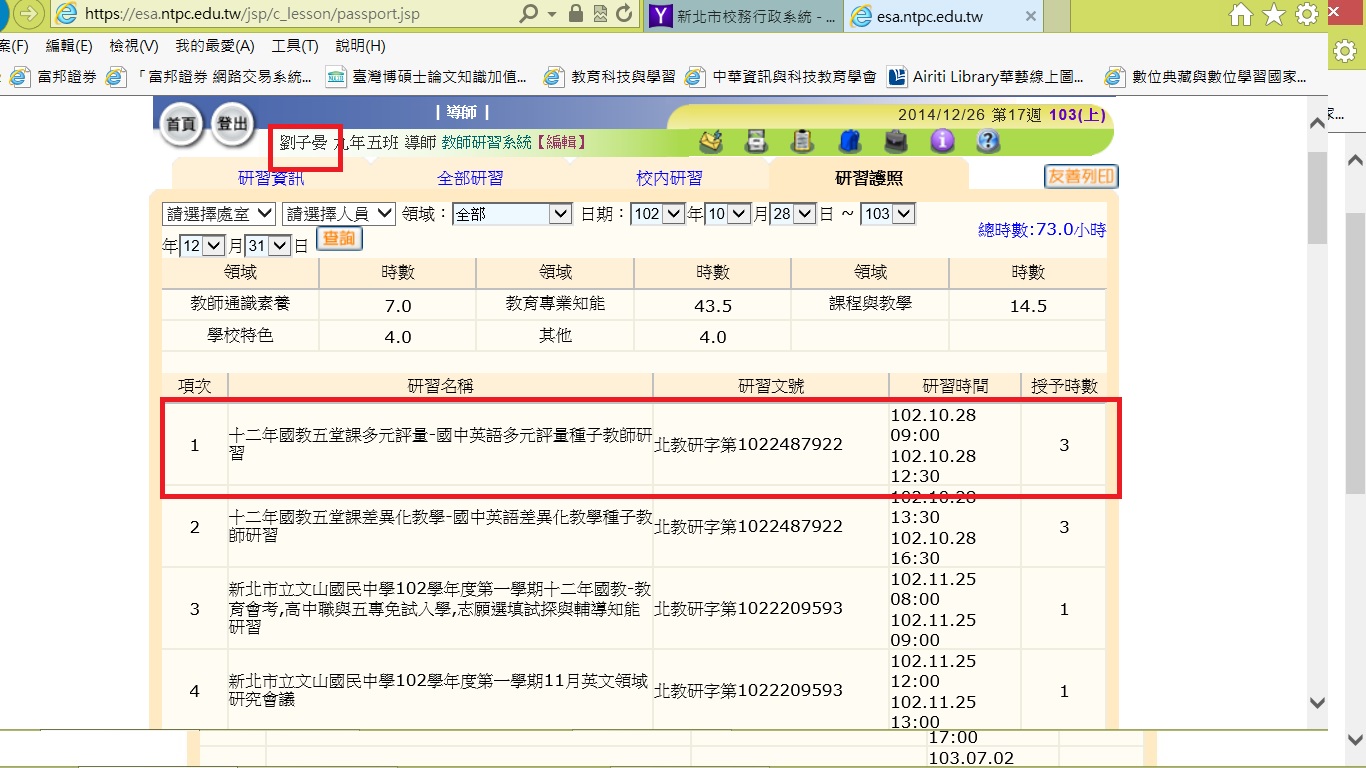Open the 領域 全部 dropdown
Viewport: 1366px width, 768px height.
click(x=511, y=214)
